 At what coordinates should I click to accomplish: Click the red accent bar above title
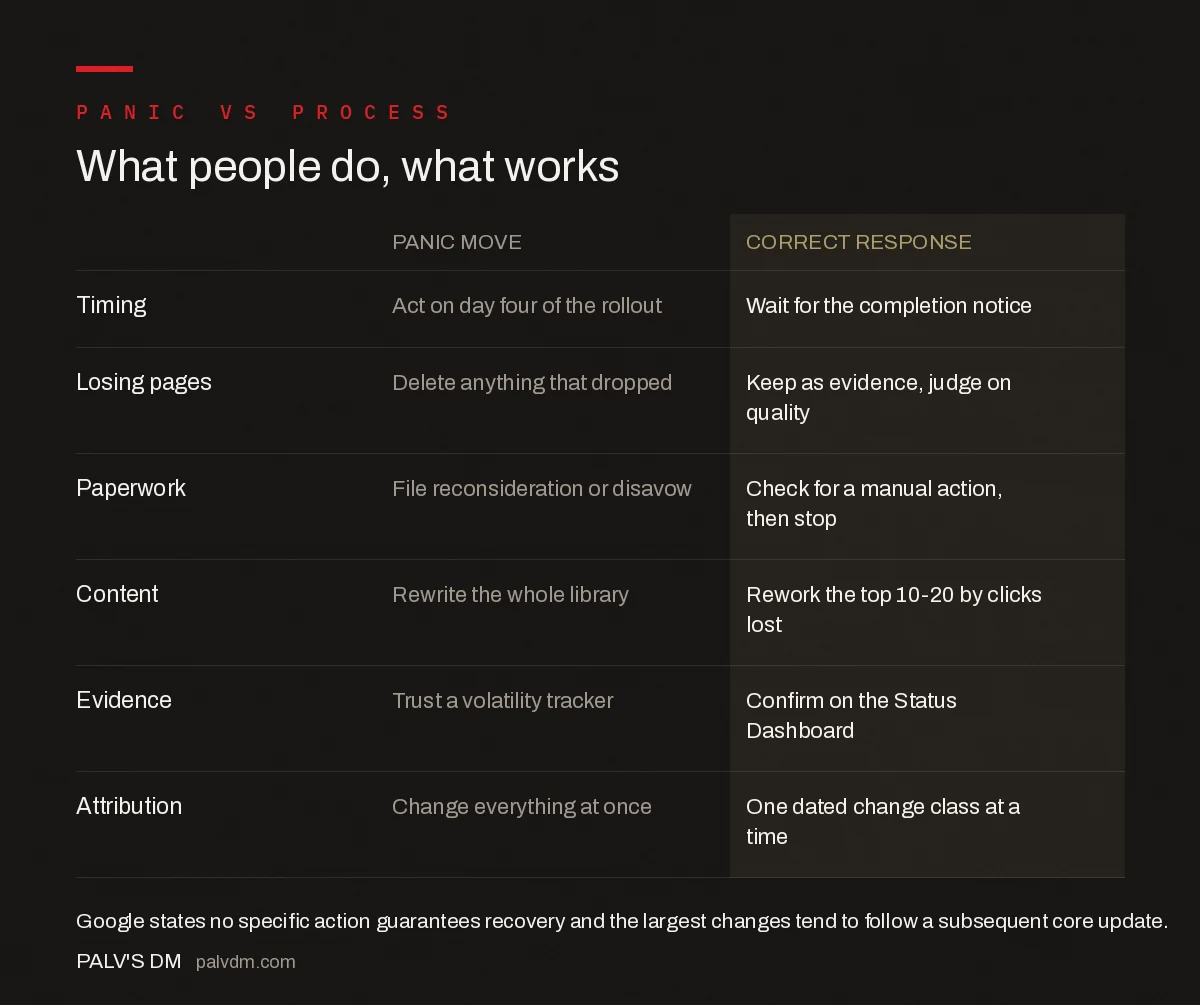point(104,69)
